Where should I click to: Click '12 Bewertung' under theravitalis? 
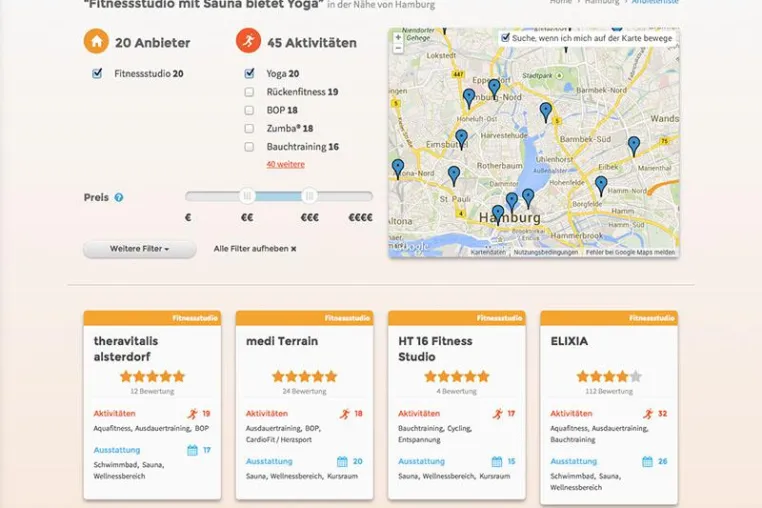click(152, 391)
